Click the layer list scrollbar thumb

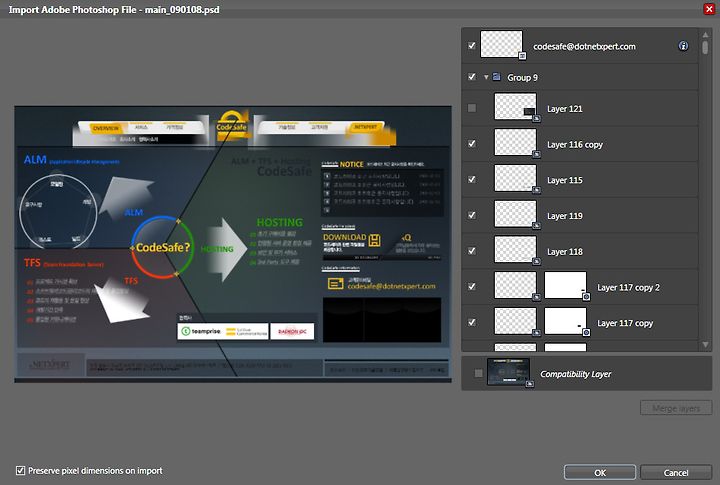click(705, 48)
